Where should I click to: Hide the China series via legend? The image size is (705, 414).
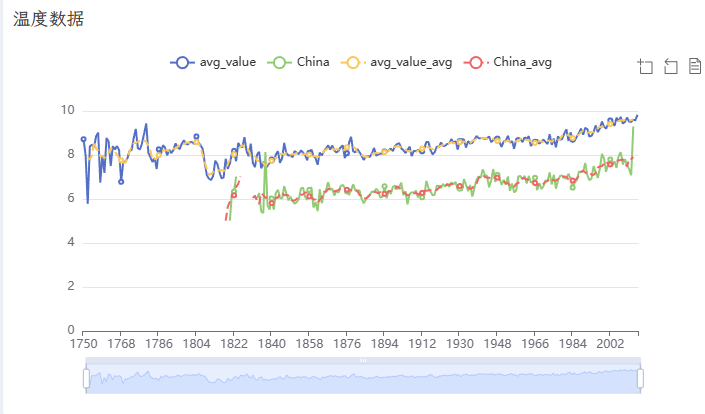[x=298, y=62]
